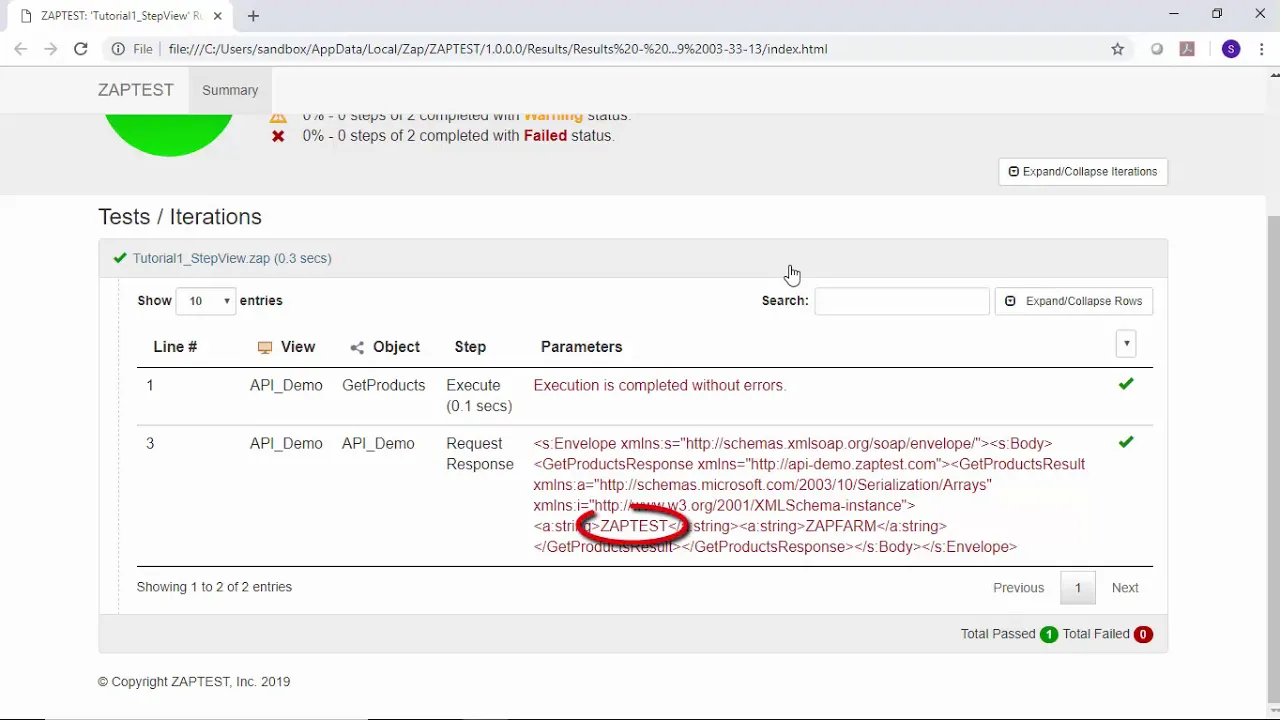The height and width of the screenshot is (720, 1280).
Task: Click line number 3 cell
Action: tap(150, 443)
